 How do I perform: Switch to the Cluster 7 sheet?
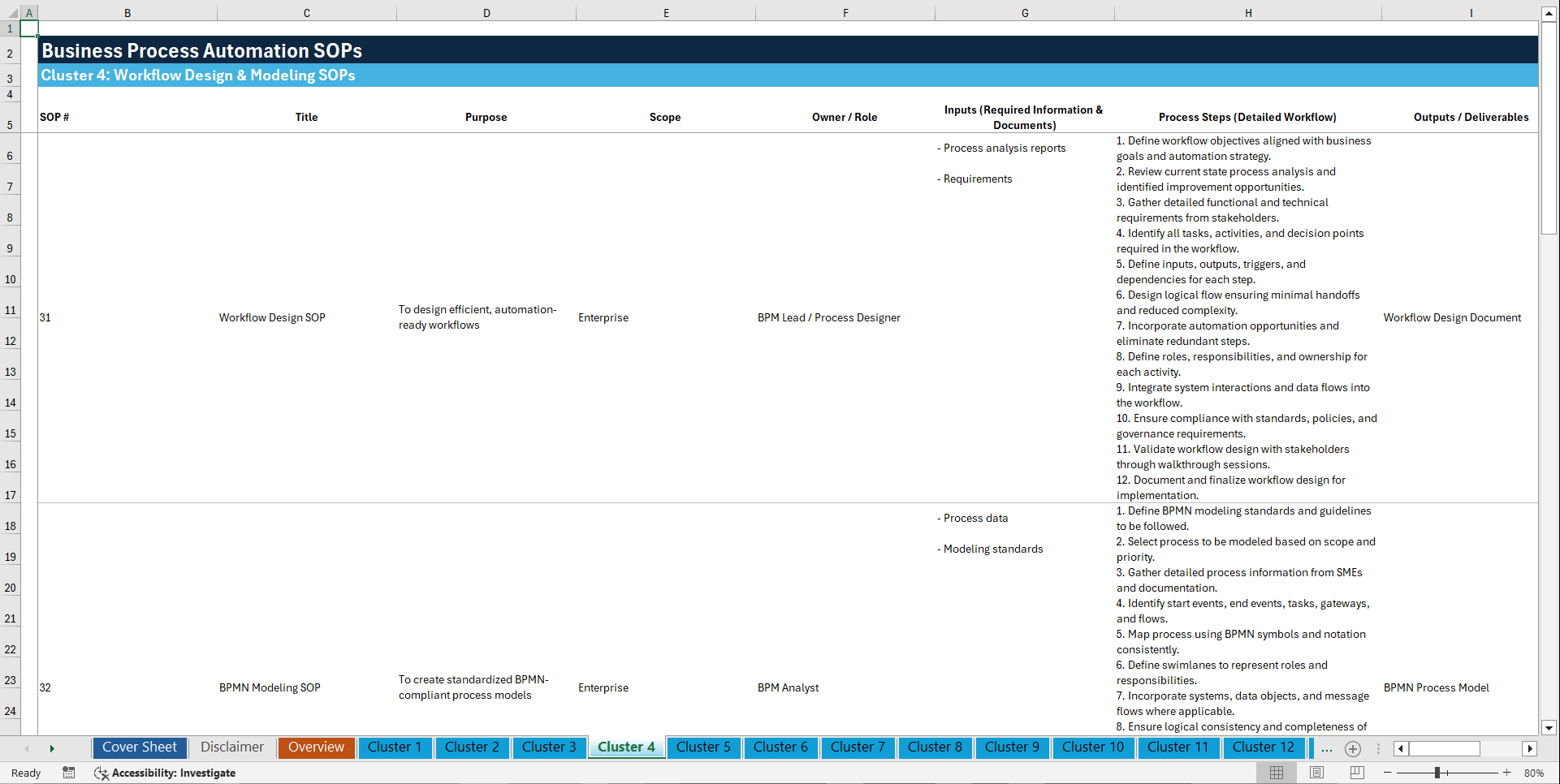pyautogui.click(x=858, y=747)
